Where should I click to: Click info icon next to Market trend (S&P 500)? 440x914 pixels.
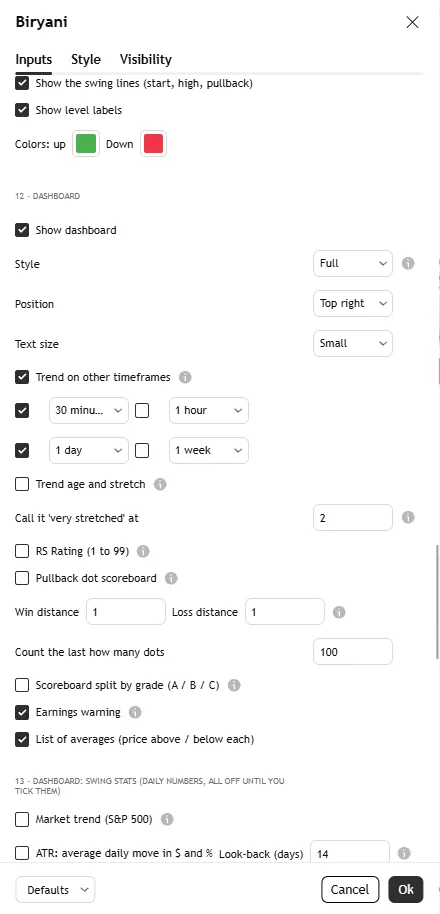coord(167,820)
